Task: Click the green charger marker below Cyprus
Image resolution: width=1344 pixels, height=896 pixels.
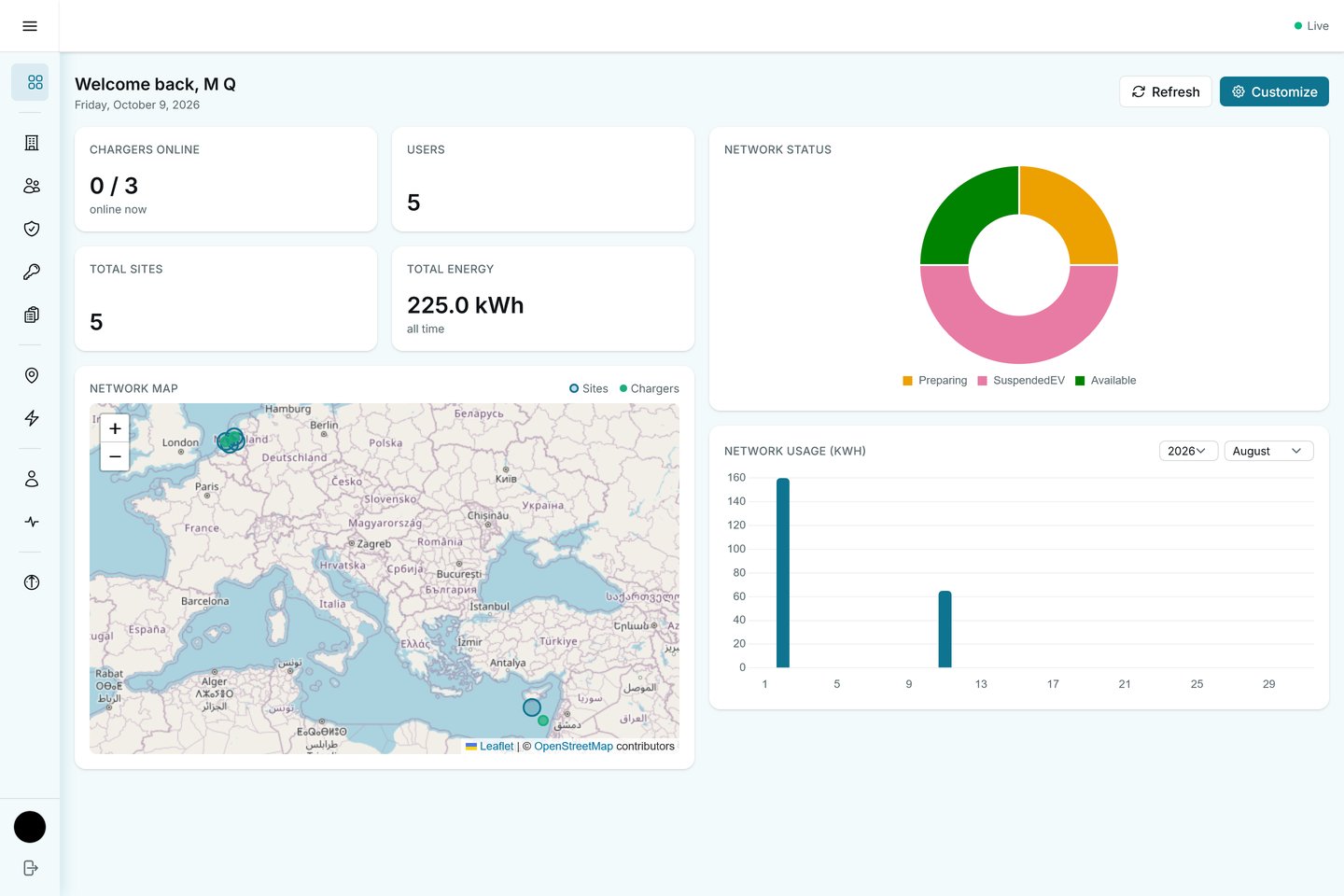Action: point(543,721)
